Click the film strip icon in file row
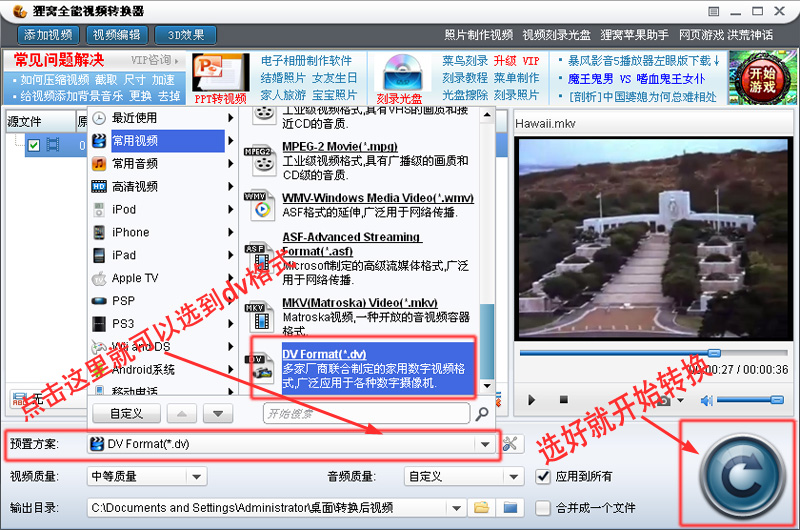Screen dimensions: 800x530 pyautogui.click(x=53, y=145)
